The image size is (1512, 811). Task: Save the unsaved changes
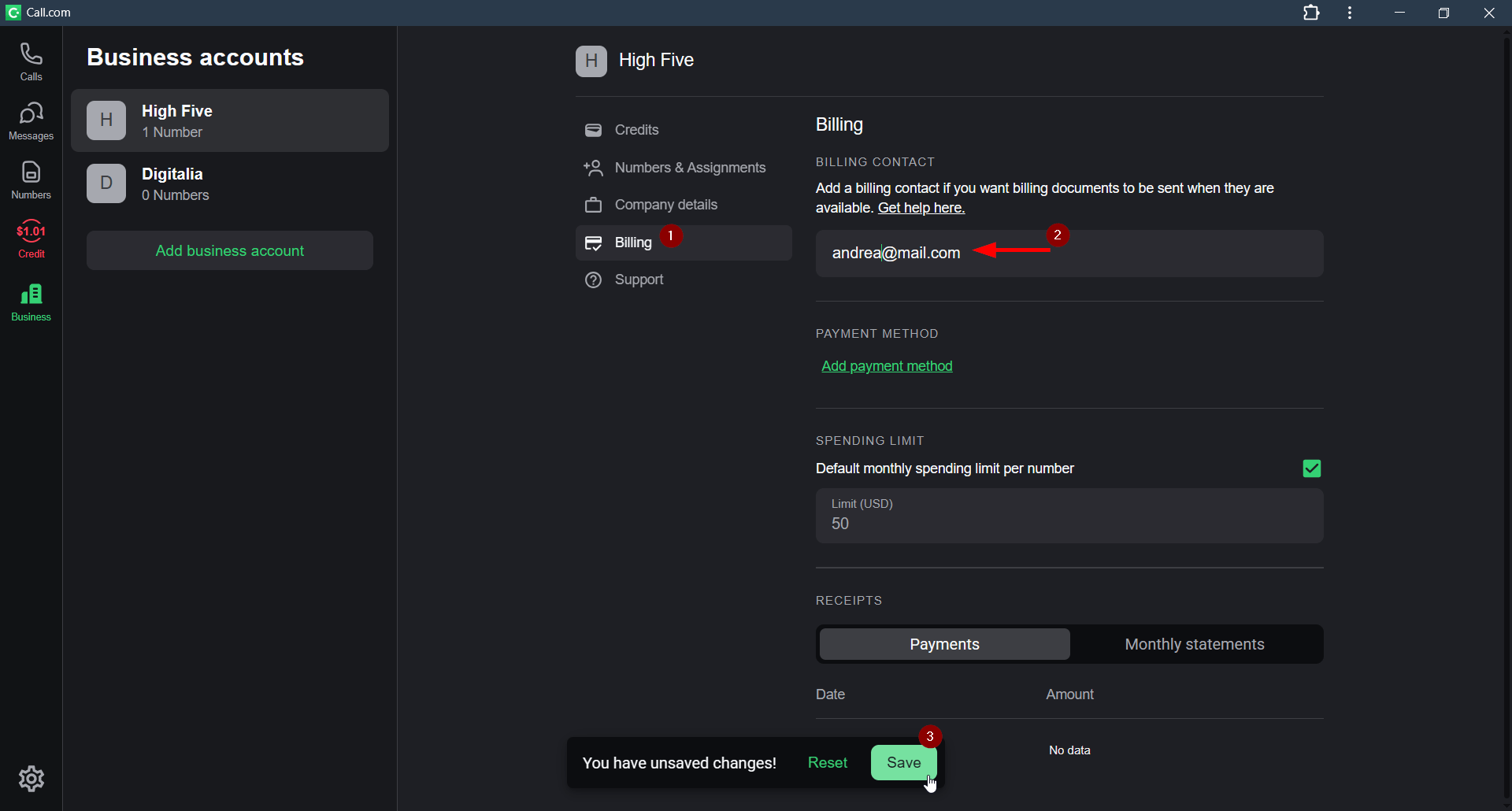click(x=903, y=762)
